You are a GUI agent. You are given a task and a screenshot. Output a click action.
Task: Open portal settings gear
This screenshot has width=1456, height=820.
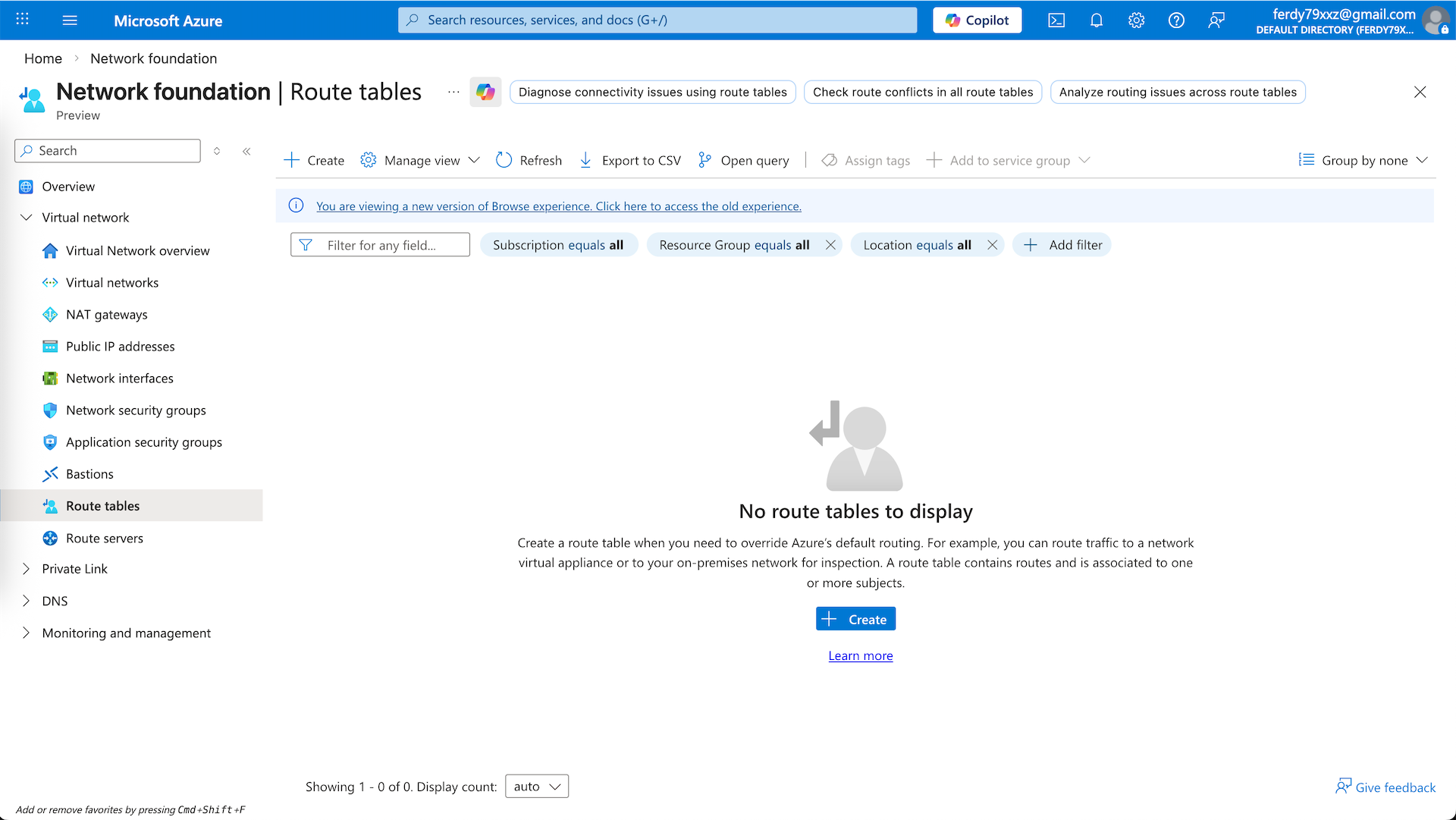click(1136, 20)
